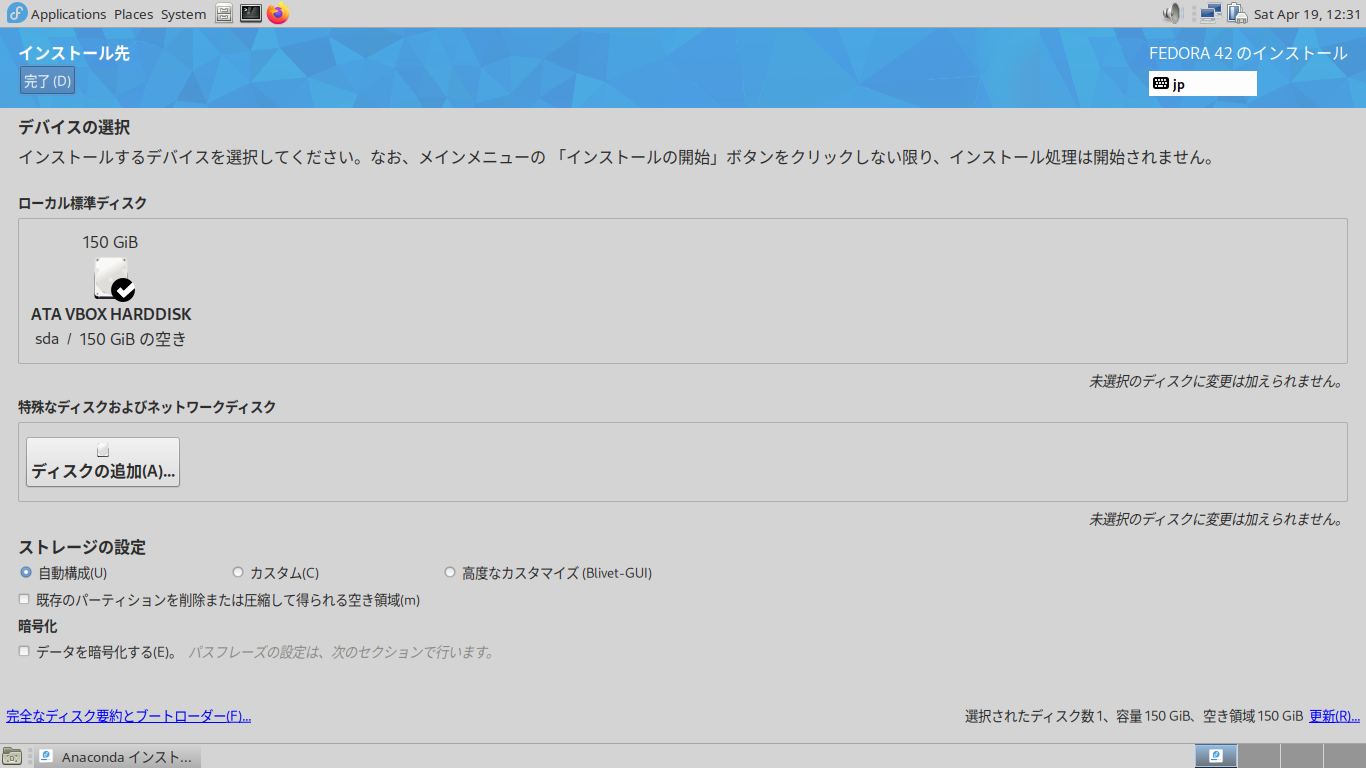Select the 自動構成 storage option
This screenshot has height=768, width=1366.
tap(63, 573)
